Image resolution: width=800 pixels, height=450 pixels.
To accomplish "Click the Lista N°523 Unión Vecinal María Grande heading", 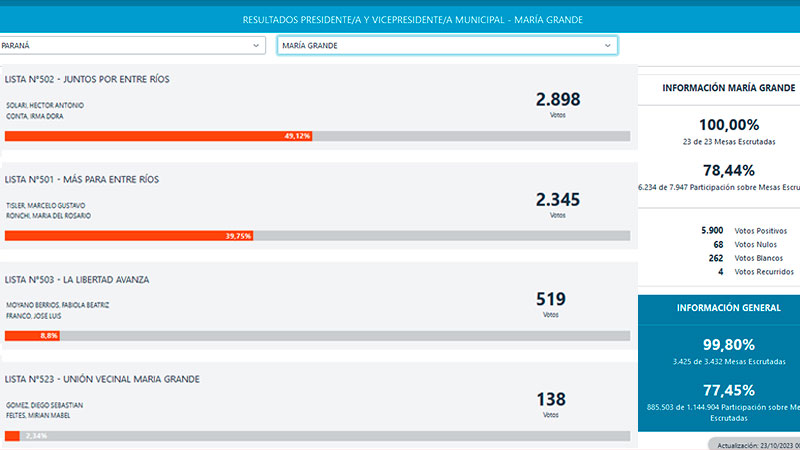I will point(102,379).
